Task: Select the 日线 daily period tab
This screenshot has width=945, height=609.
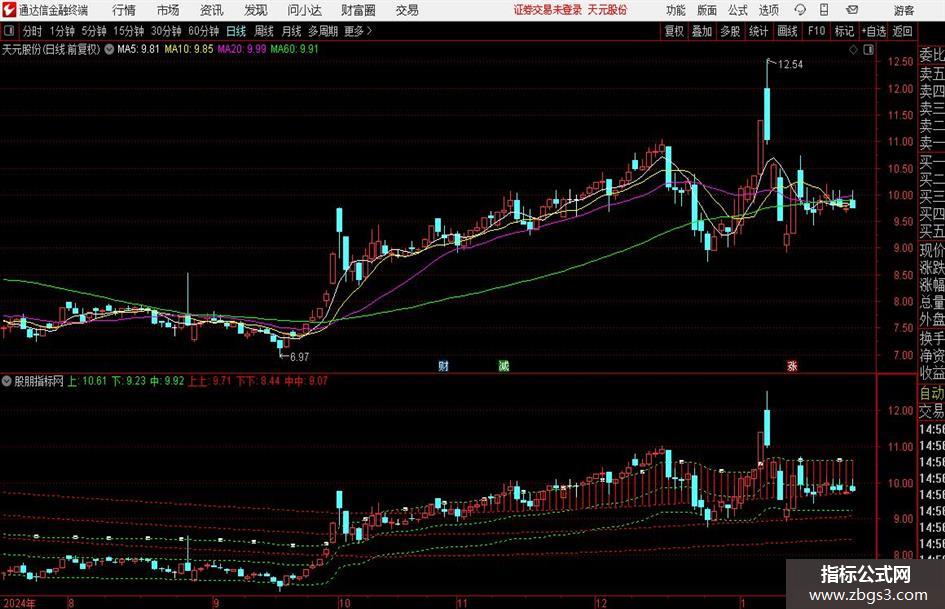Action: pyautogui.click(x=236, y=31)
